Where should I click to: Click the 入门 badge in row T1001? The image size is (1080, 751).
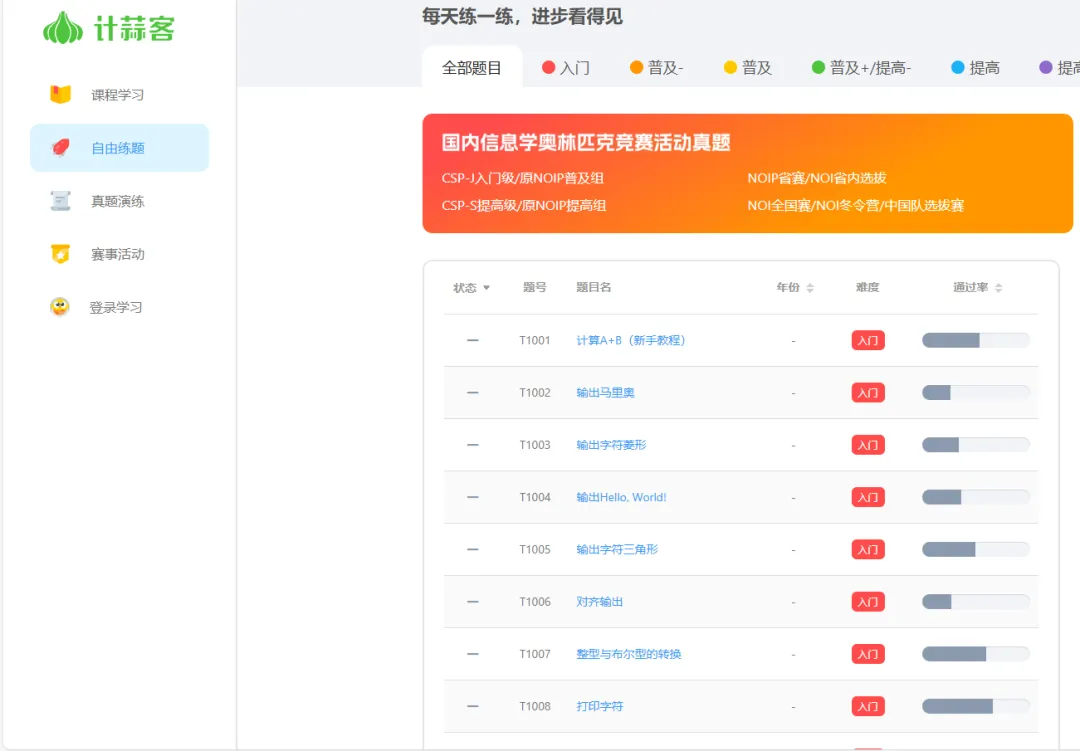(868, 340)
